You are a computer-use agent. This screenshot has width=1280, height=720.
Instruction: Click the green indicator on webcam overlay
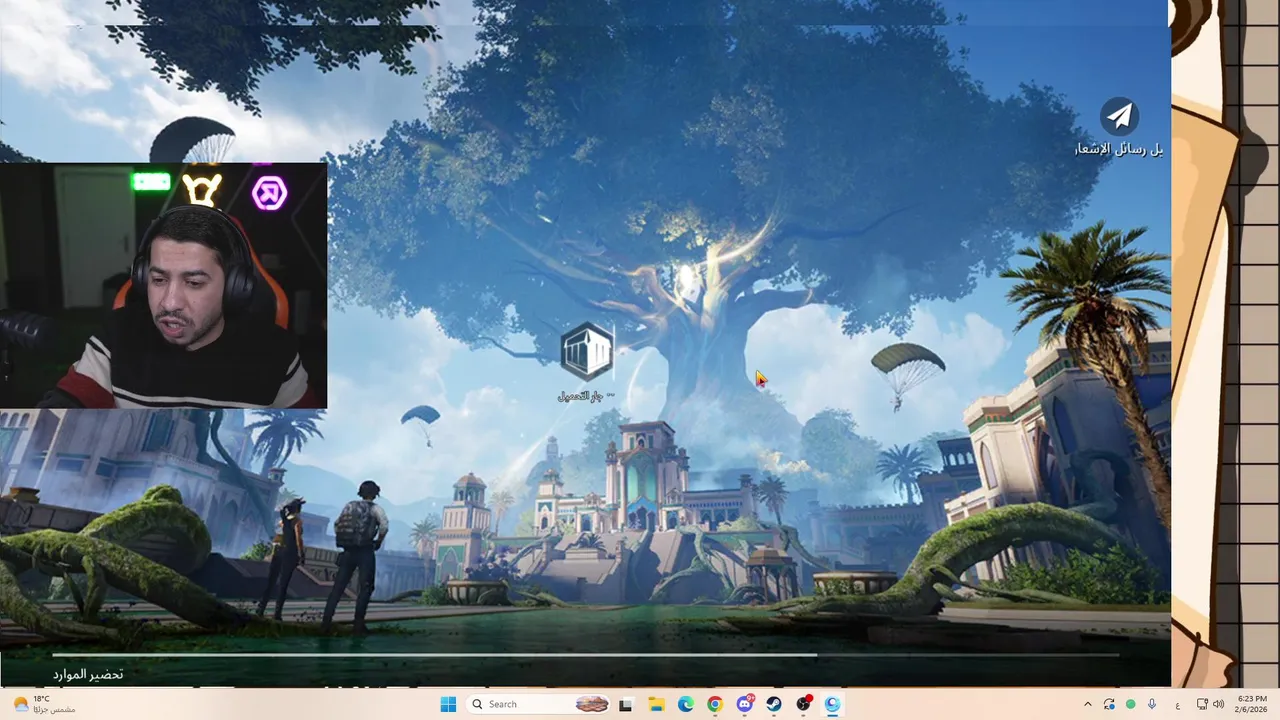(151, 181)
